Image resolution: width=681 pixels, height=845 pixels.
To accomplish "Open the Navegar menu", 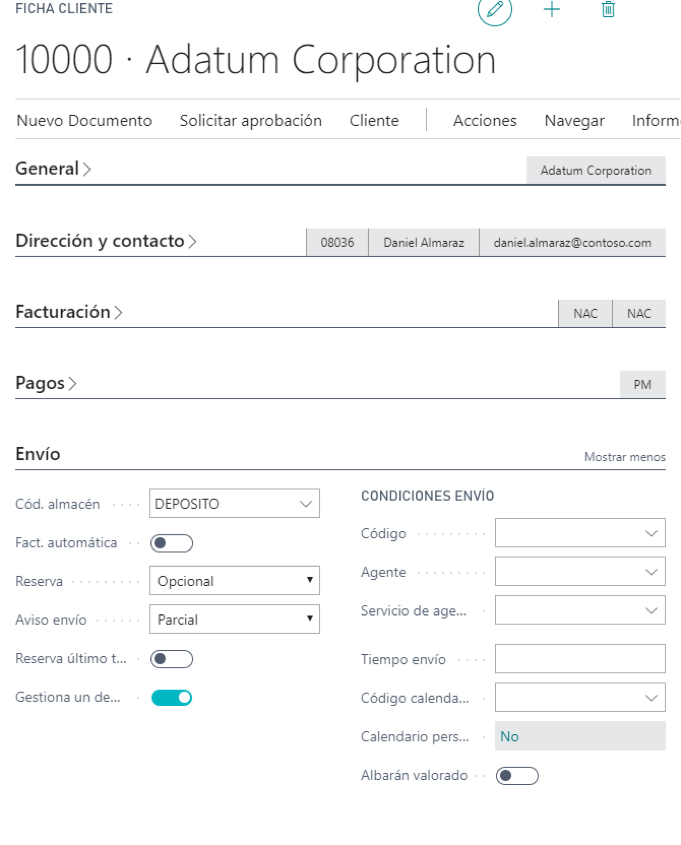I will click(574, 120).
